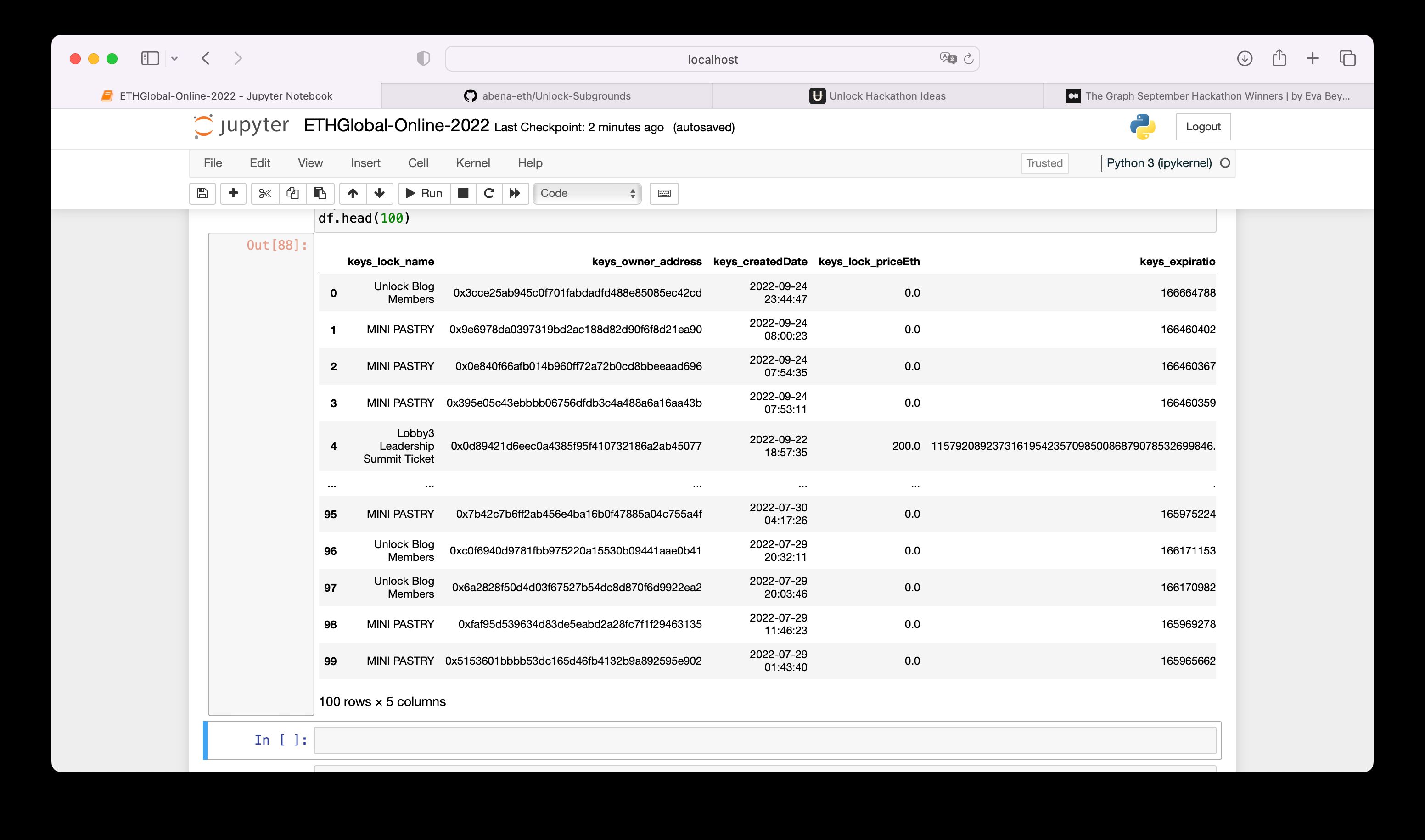Restart the kernel icon
Screen dimensions: 1425x840
tap(489, 194)
